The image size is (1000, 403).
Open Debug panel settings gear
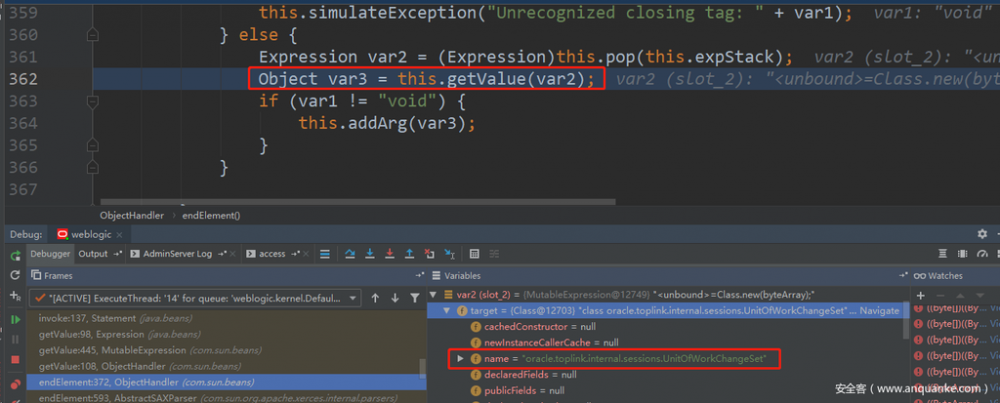coord(983,234)
